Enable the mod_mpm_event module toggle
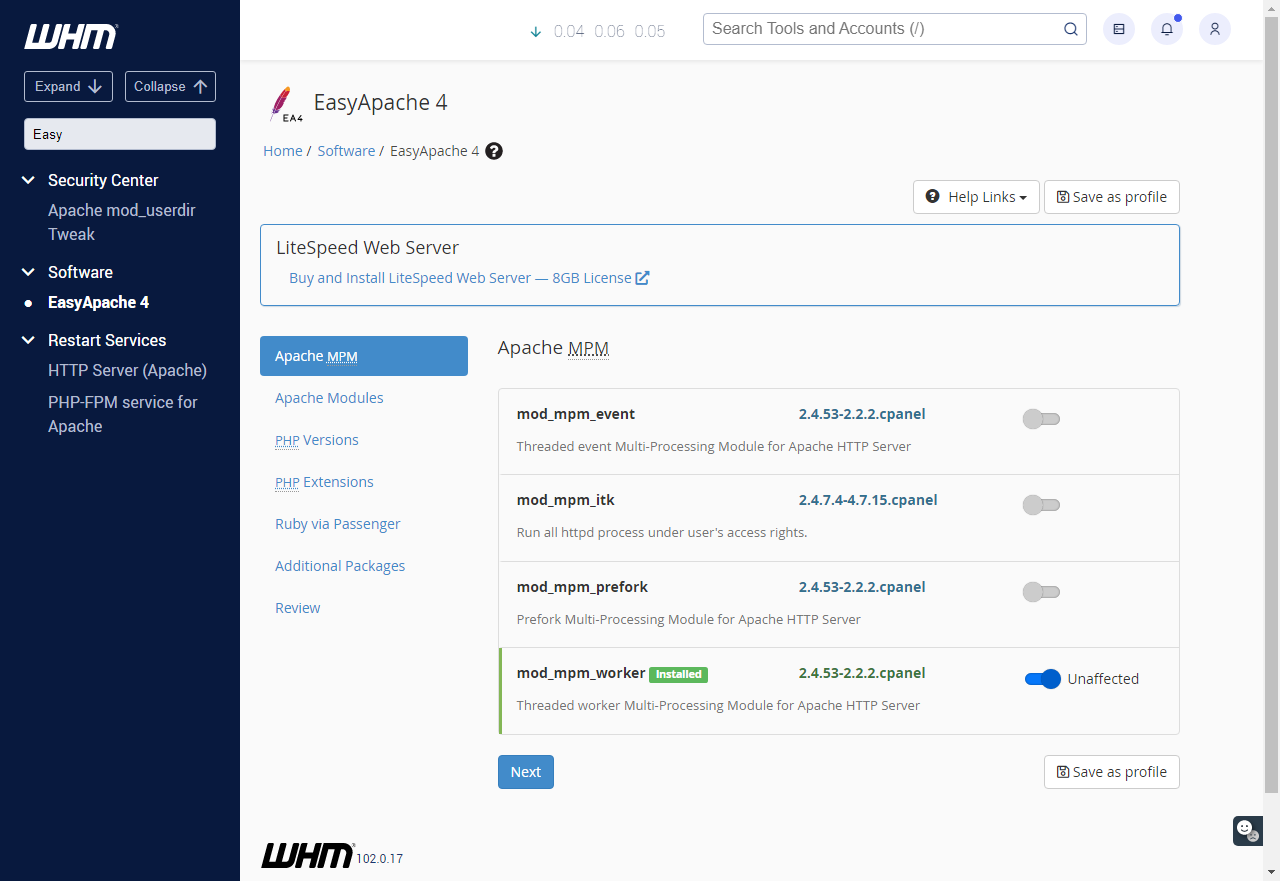Viewport: 1280px width, 881px height. (1041, 419)
